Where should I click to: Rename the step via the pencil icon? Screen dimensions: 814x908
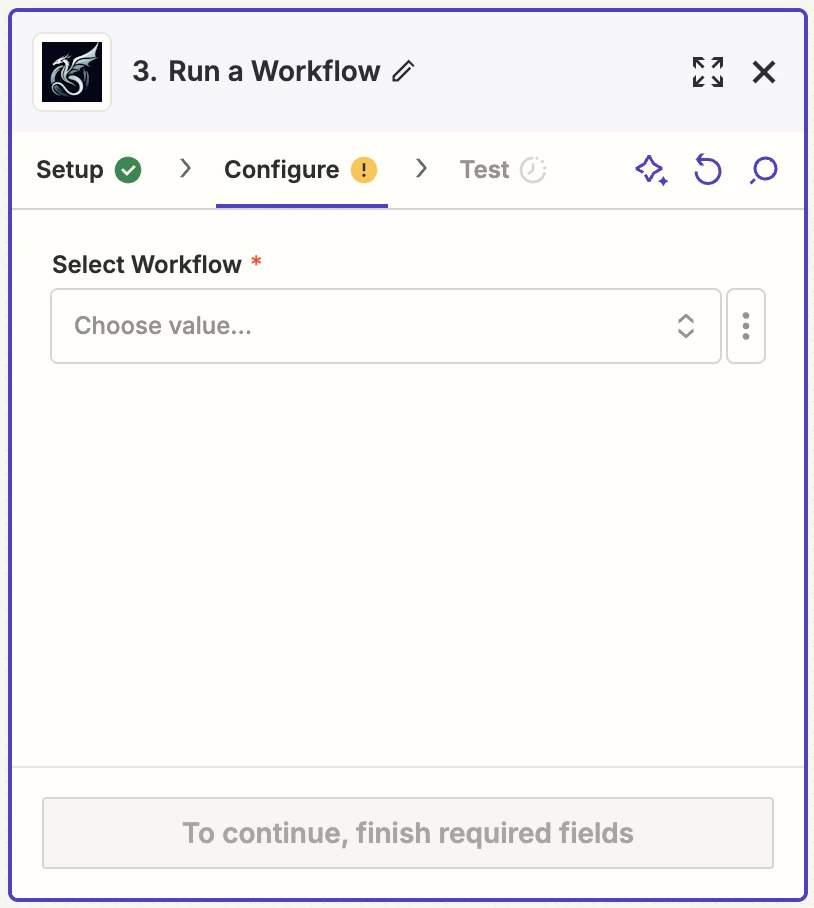pos(404,72)
